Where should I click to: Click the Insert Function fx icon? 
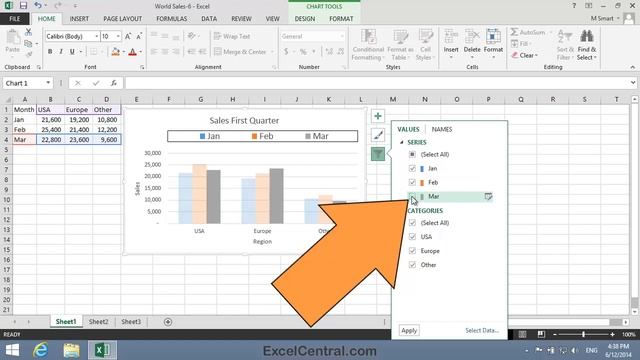coord(114,83)
